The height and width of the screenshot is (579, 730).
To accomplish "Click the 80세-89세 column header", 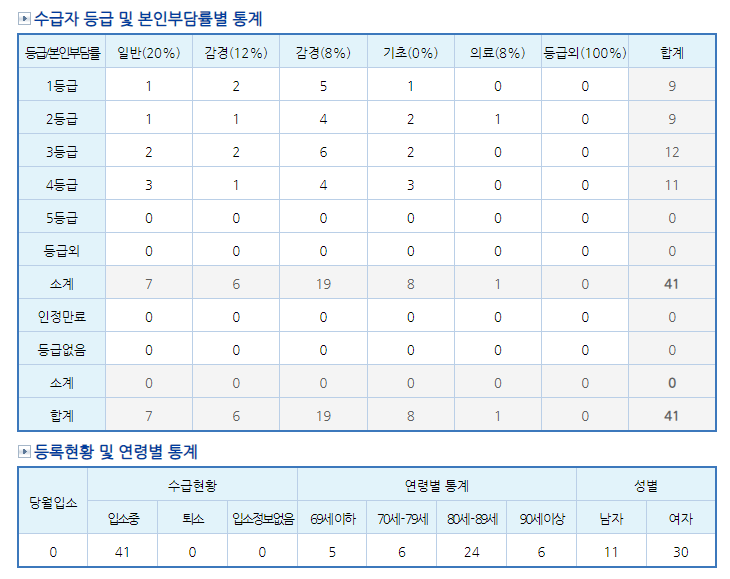I will 472,518.
